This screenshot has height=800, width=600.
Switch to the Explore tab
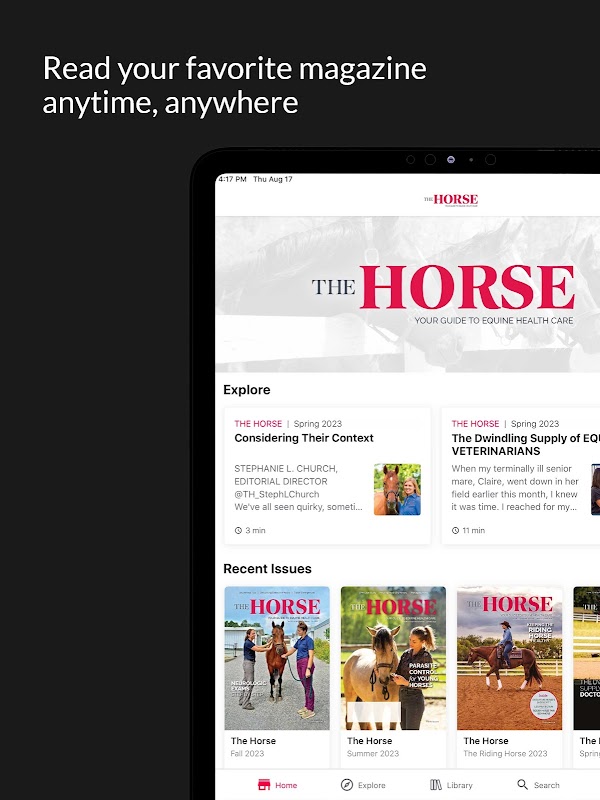click(x=363, y=785)
